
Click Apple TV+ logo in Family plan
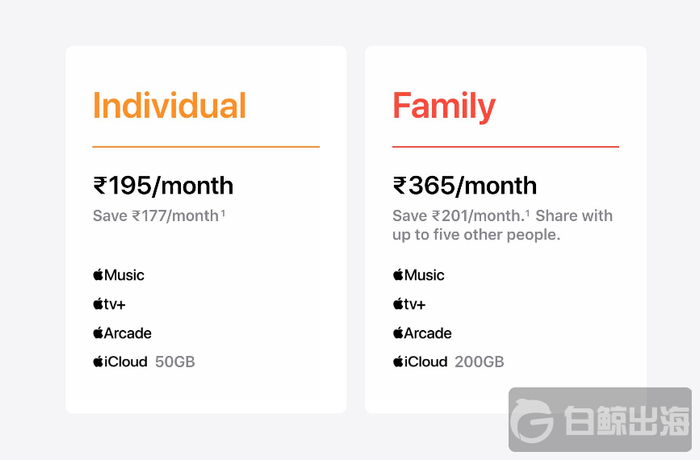[x=409, y=304]
